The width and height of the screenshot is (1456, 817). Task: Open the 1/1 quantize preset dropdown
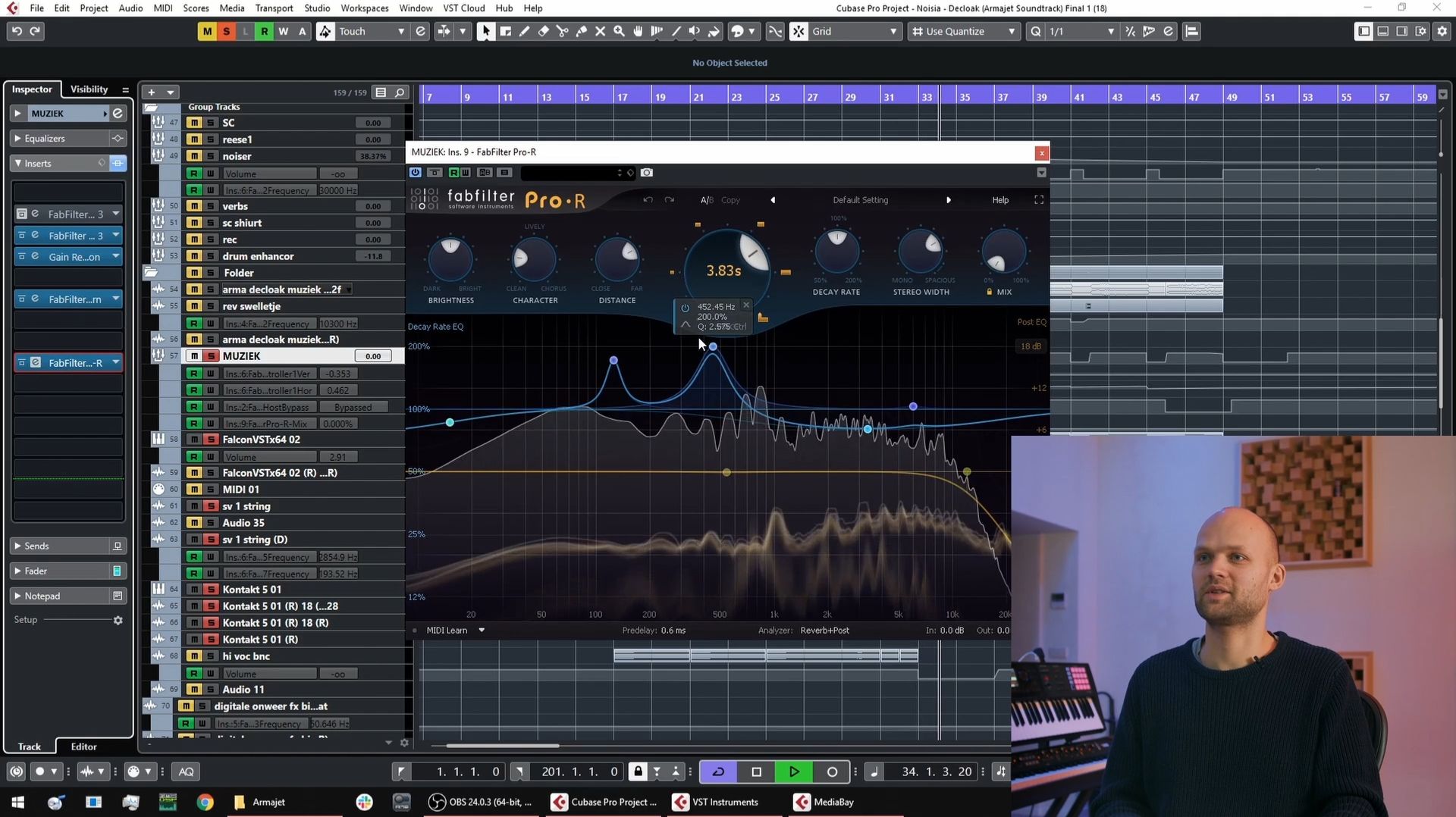[x=1081, y=31]
